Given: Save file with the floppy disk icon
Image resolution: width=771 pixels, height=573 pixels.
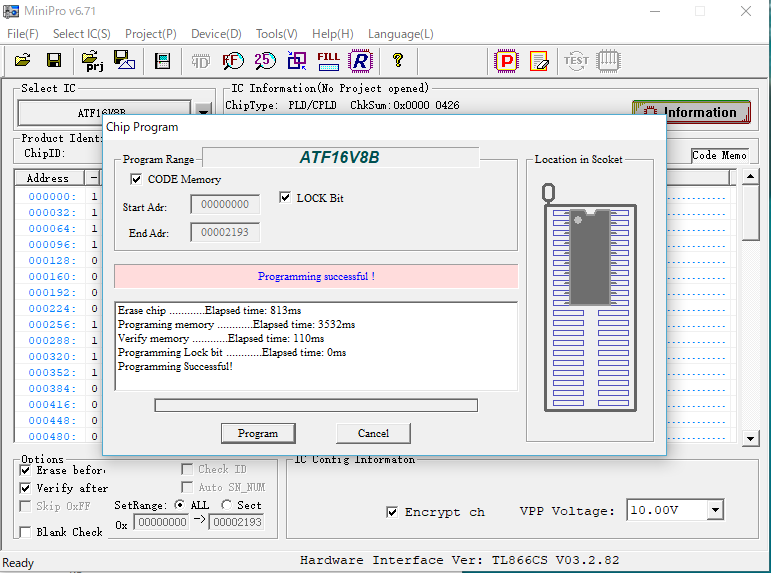Looking at the screenshot, I should point(54,60).
